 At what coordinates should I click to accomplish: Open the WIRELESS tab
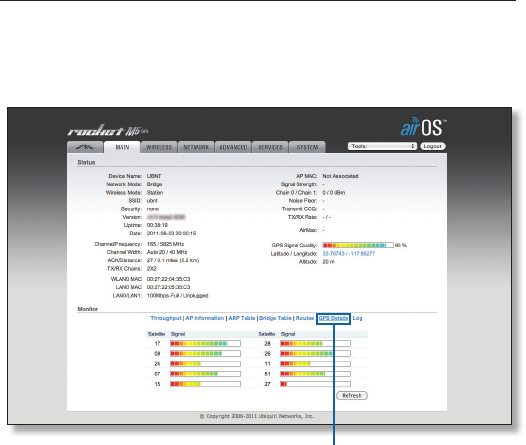pyautogui.click(x=159, y=147)
